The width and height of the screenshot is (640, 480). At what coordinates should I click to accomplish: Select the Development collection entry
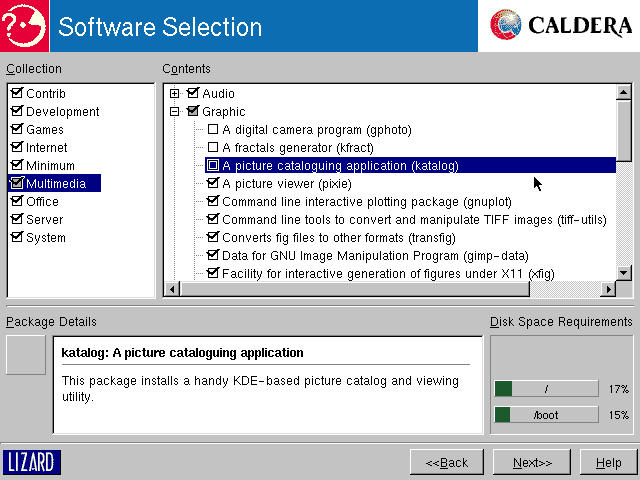click(62, 112)
